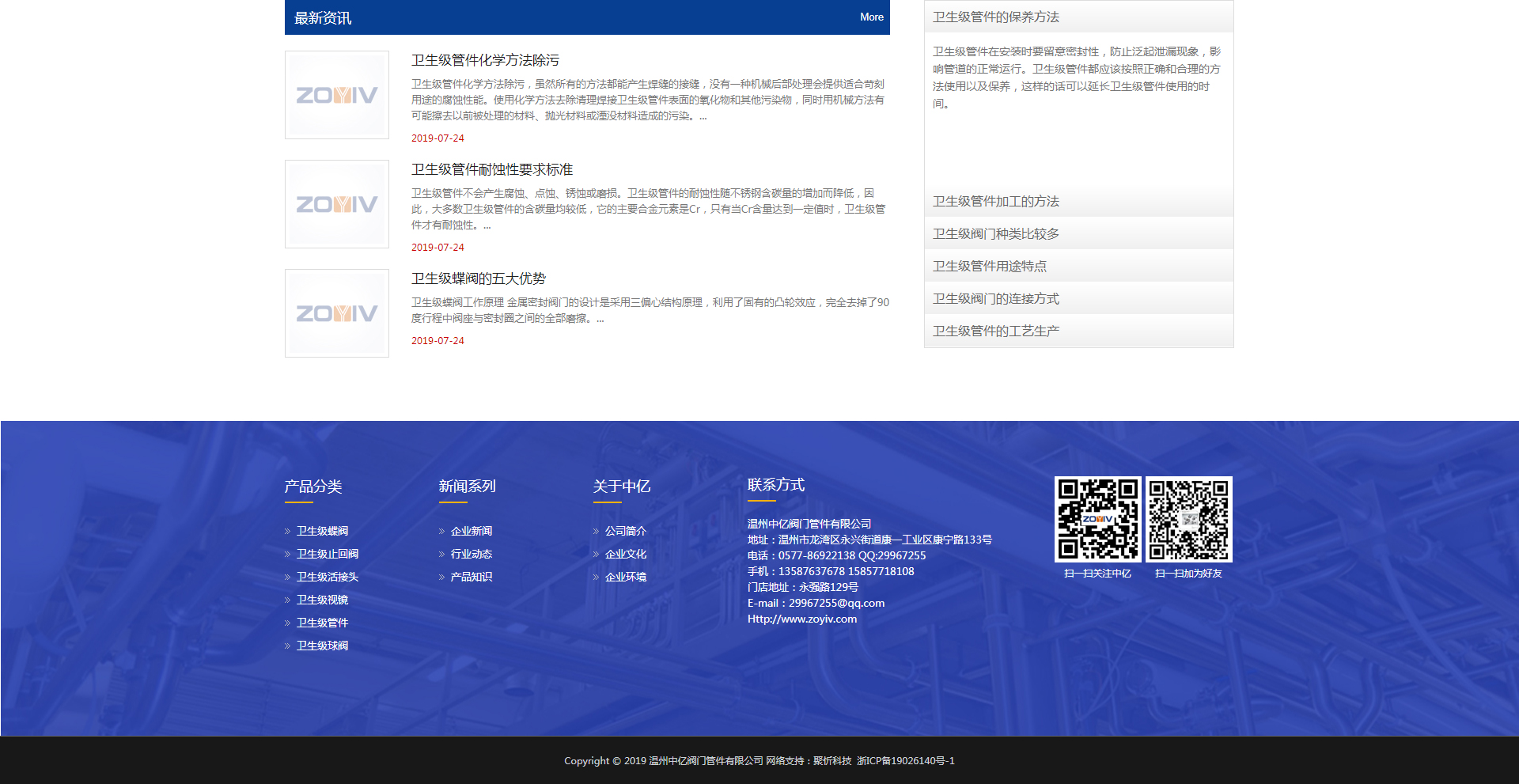This screenshot has width=1519, height=784.
Task: Expand 卫生级管件的保养方法 accordion item
Action: 995,17
